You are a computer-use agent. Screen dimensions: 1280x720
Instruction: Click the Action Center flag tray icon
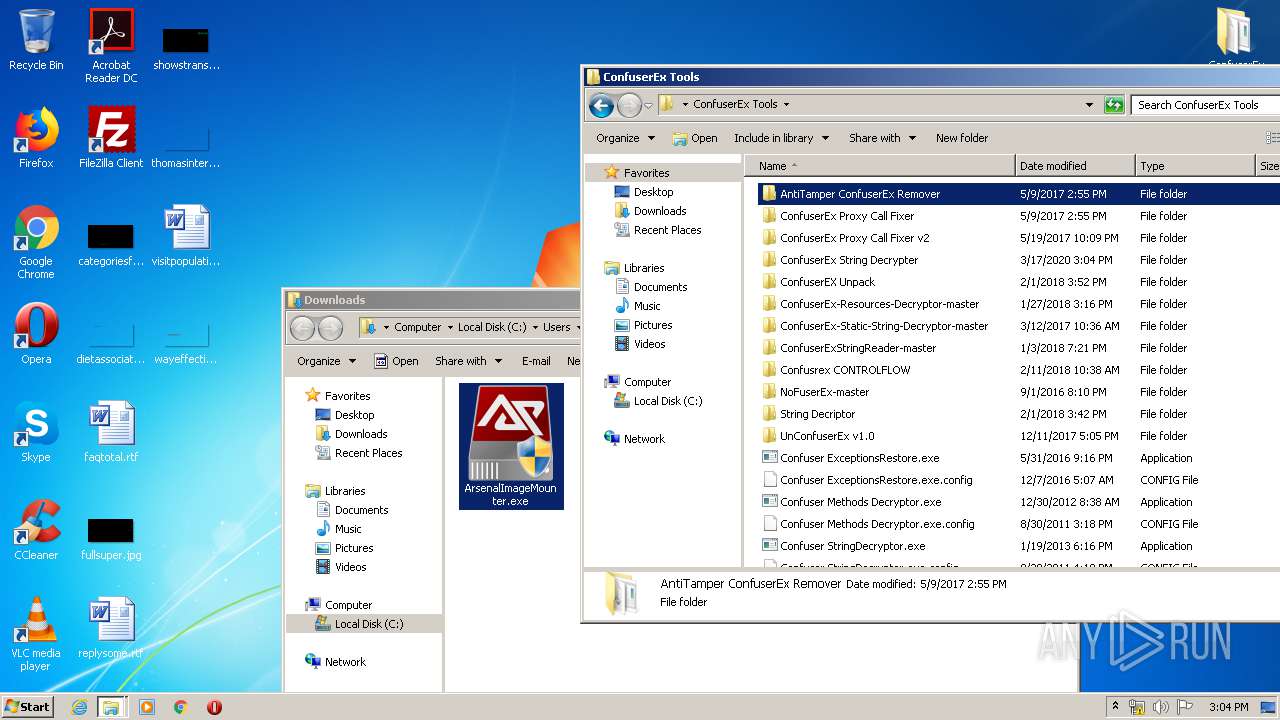point(1185,707)
